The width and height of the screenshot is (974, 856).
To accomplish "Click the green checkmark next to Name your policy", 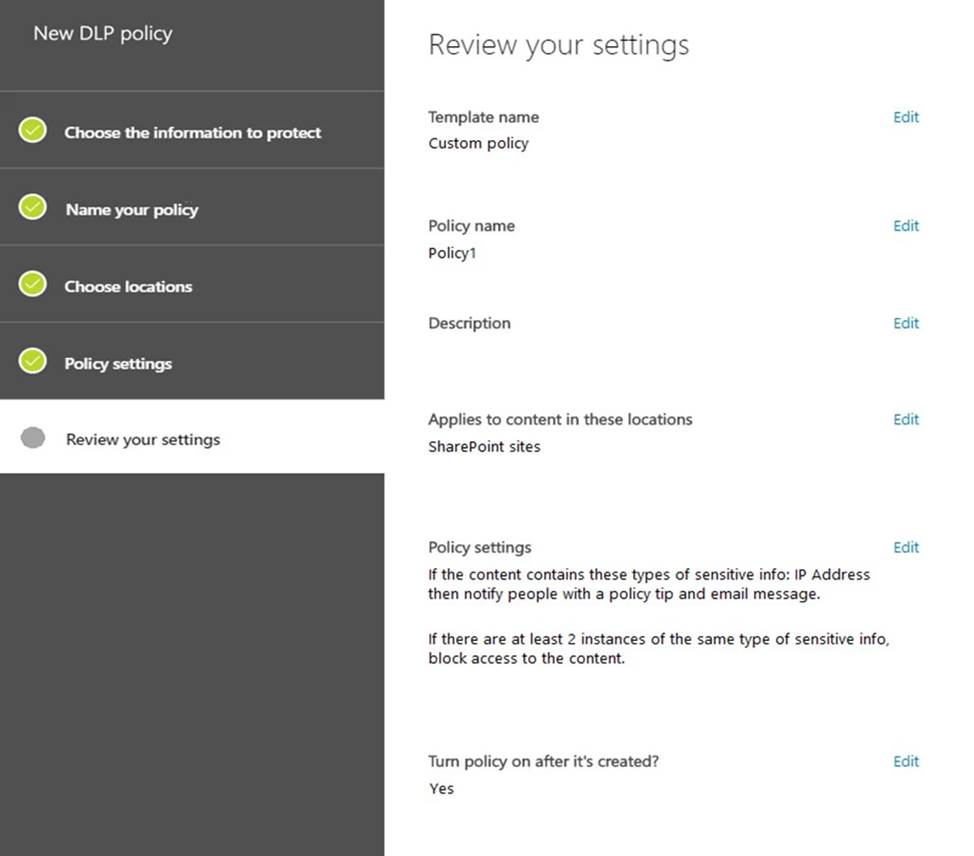I will pyautogui.click(x=33, y=208).
